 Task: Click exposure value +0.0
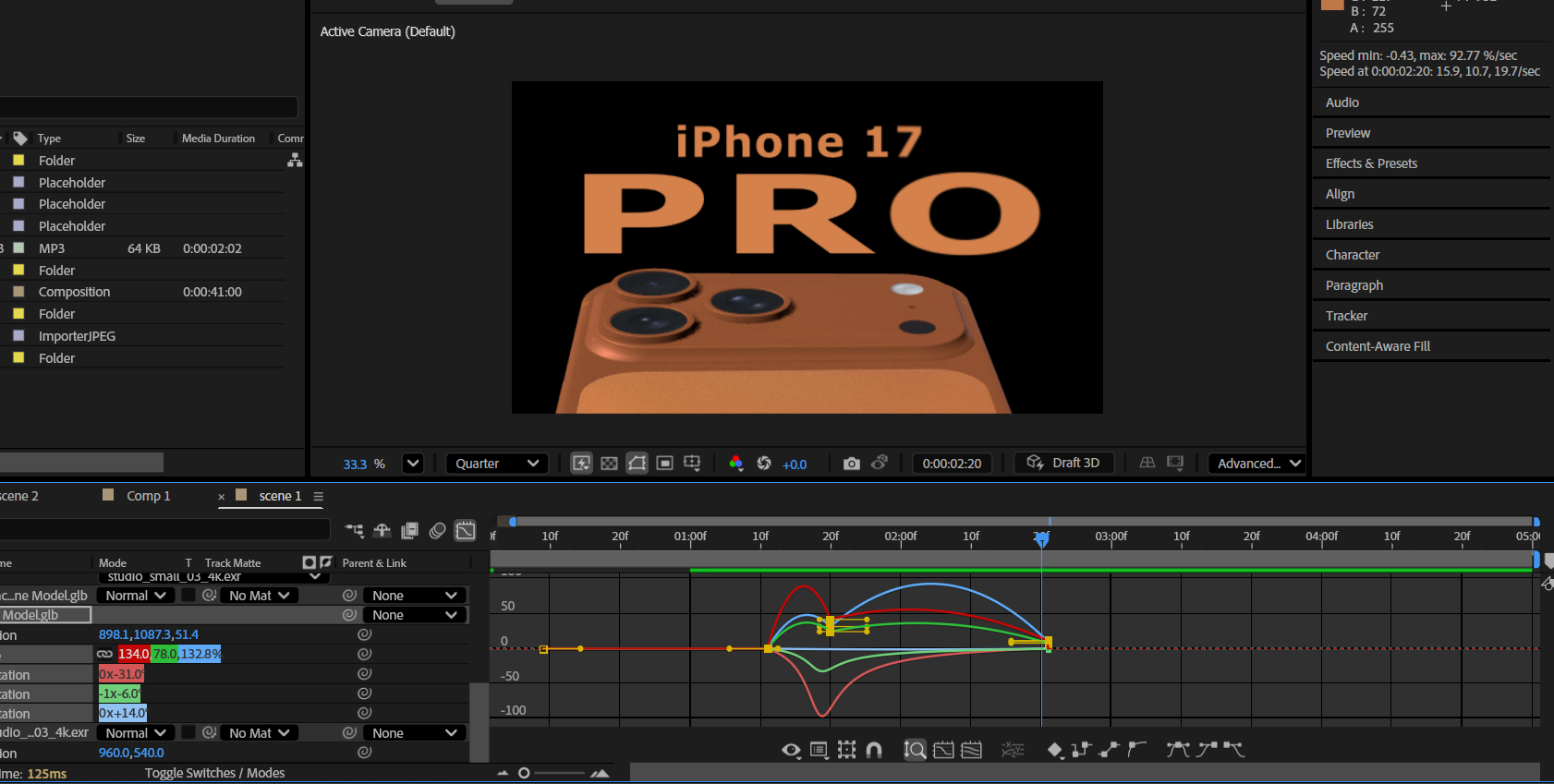(x=795, y=464)
